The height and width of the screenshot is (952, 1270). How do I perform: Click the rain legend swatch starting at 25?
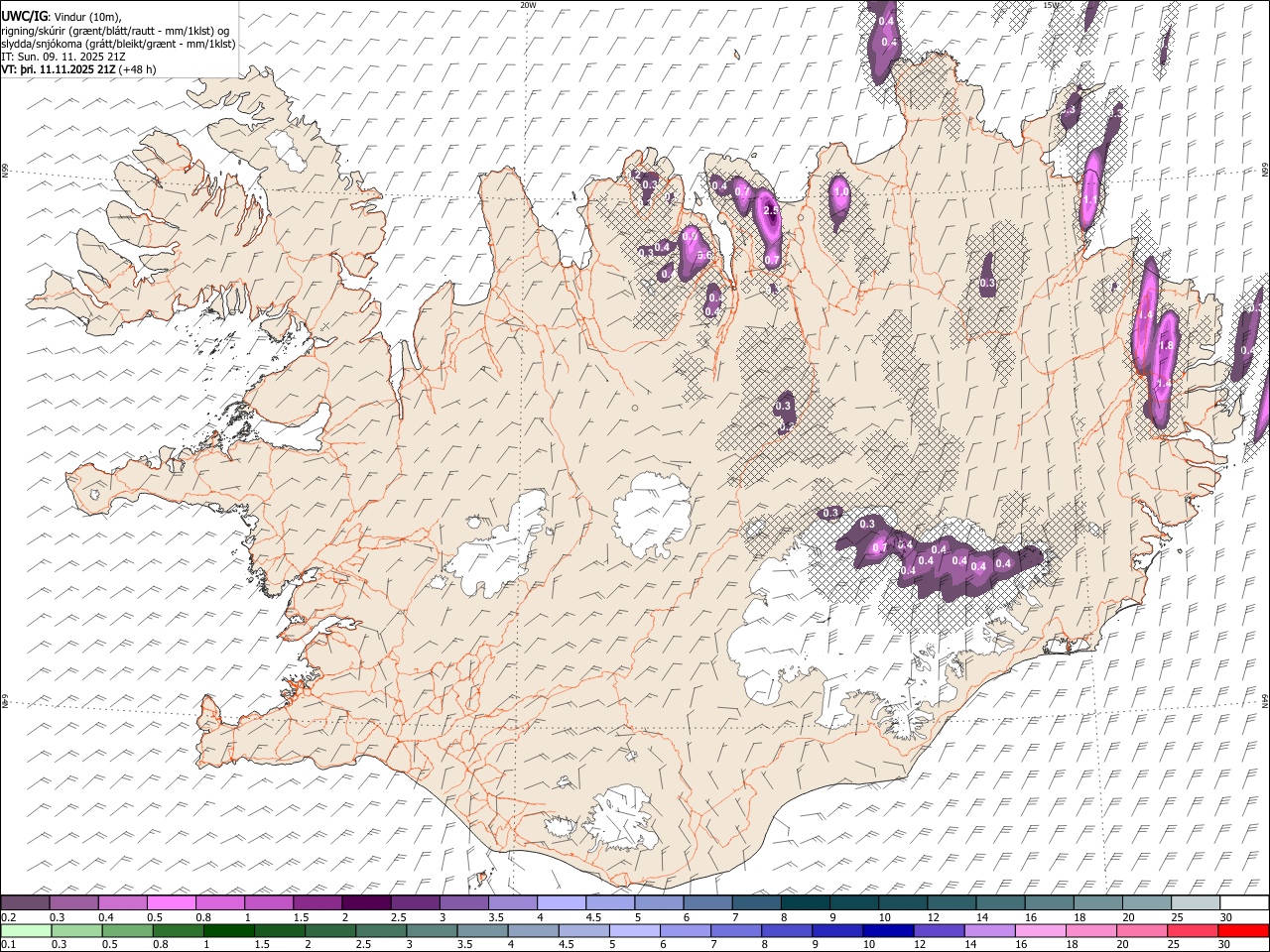point(1193,930)
